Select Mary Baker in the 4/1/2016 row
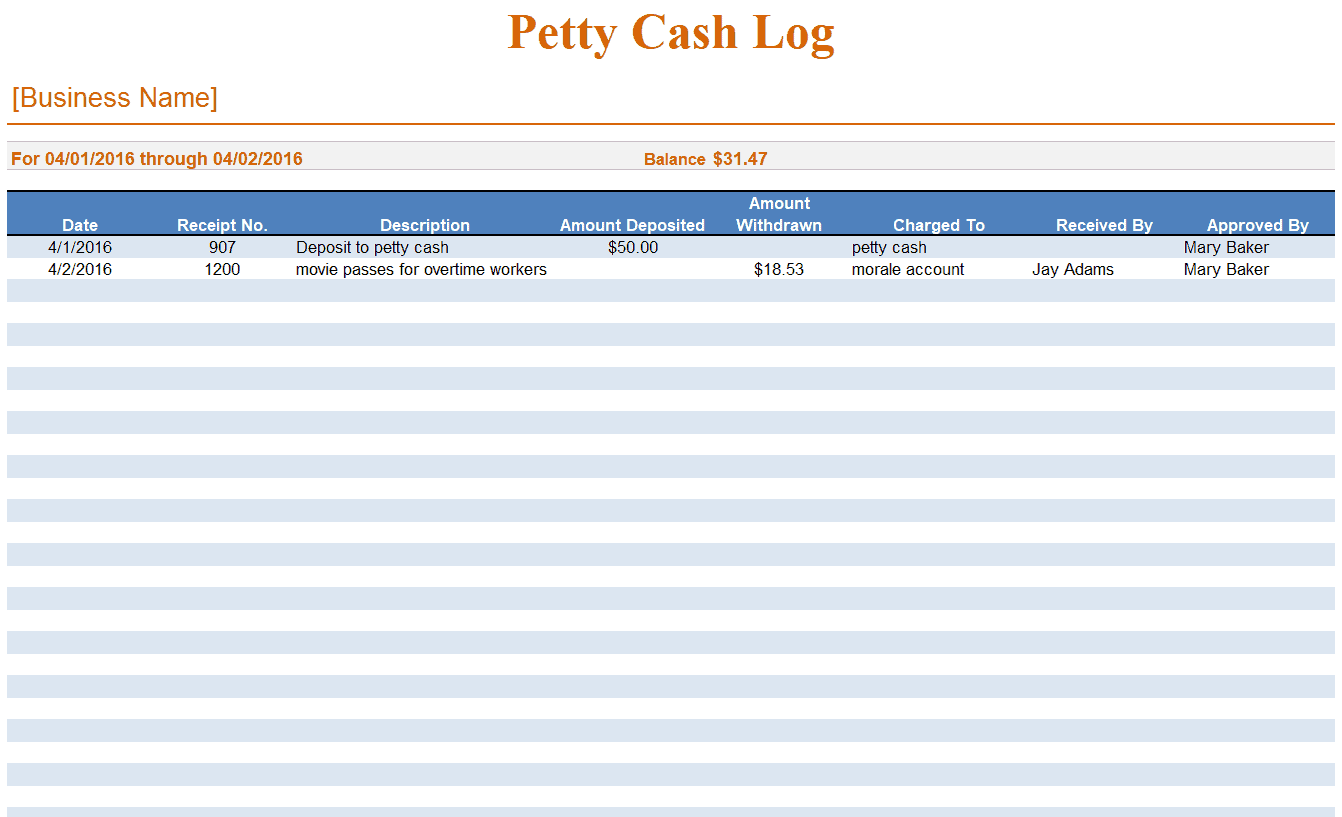 [x=1226, y=247]
